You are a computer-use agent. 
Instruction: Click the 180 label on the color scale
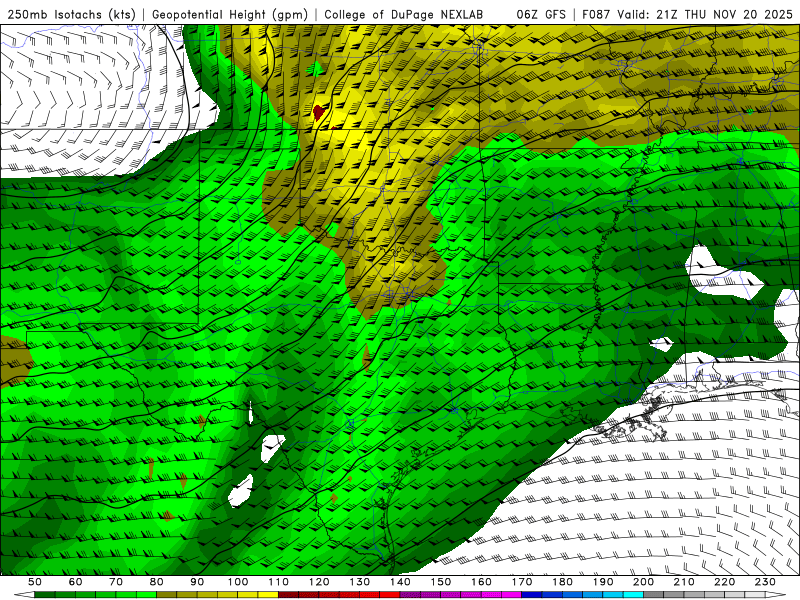click(562, 582)
